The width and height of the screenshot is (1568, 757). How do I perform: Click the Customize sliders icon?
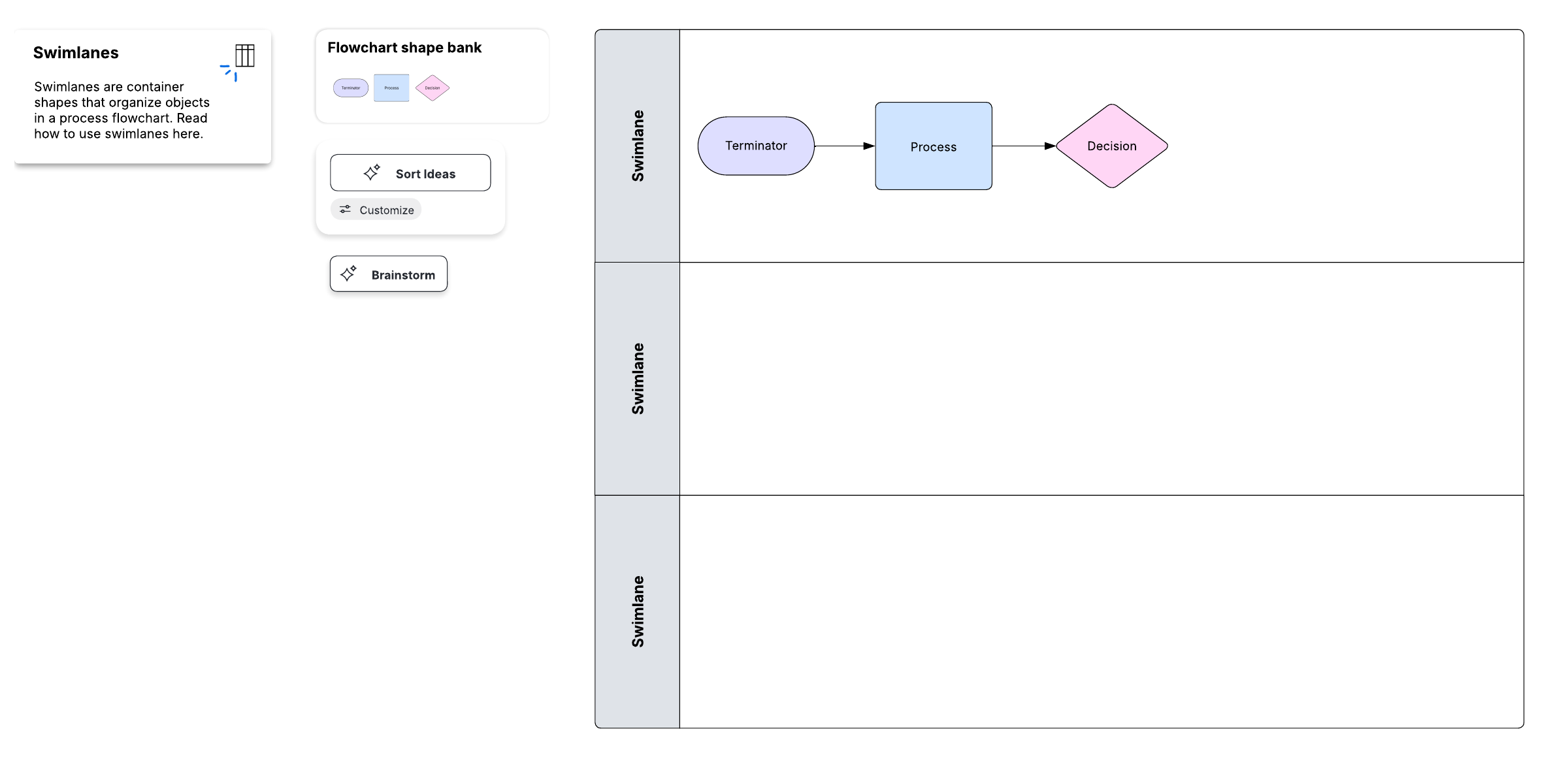[345, 210]
